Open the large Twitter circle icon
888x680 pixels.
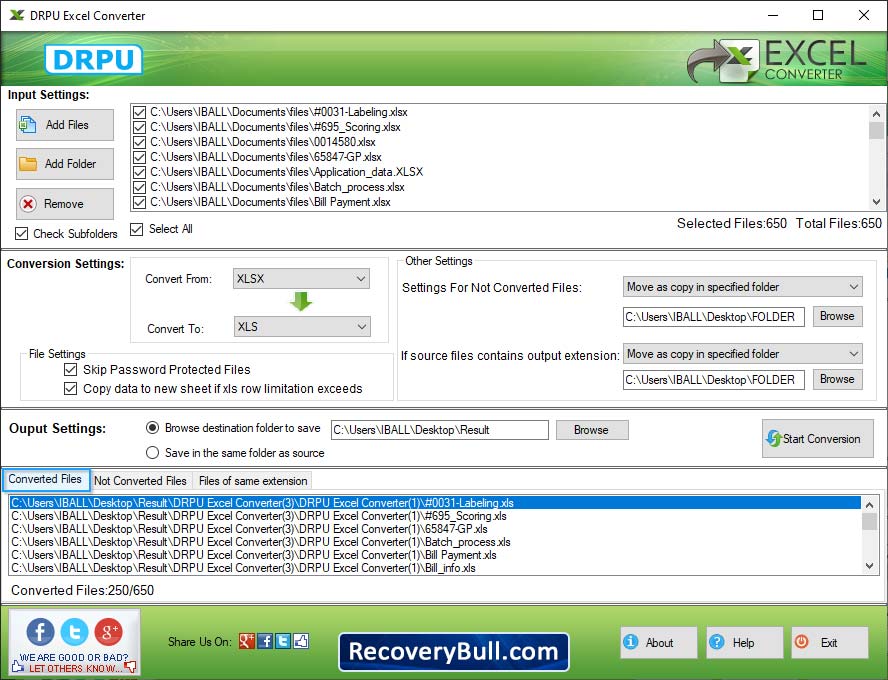(x=74, y=632)
